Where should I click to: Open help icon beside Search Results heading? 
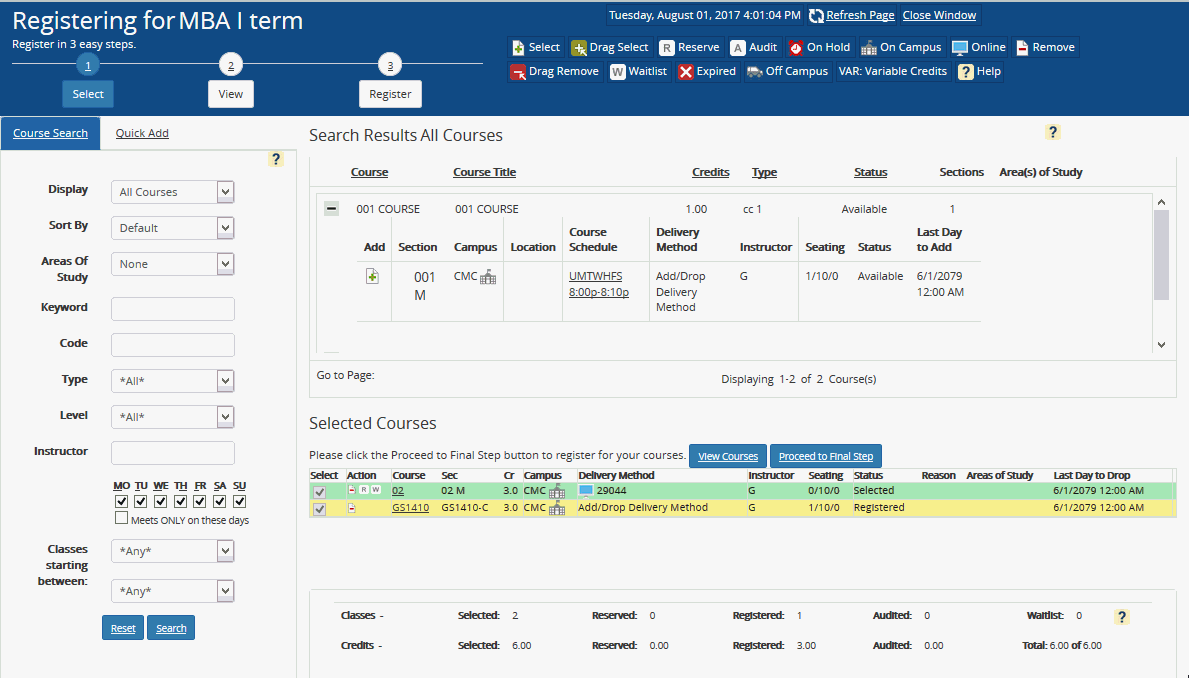click(x=1053, y=132)
